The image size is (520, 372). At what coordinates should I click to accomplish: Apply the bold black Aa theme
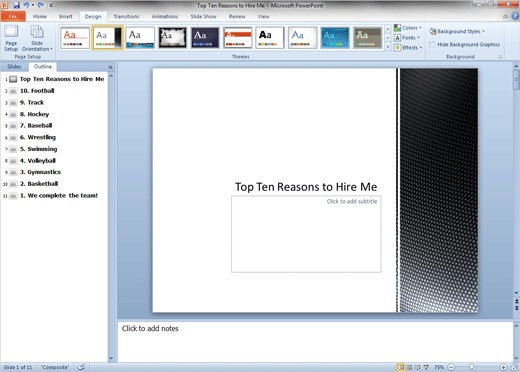270,38
